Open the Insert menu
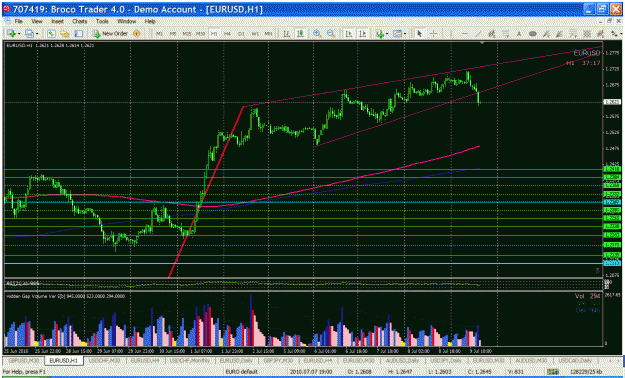The height and width of the screenshot is (378, 625). (x=57, y=21)
